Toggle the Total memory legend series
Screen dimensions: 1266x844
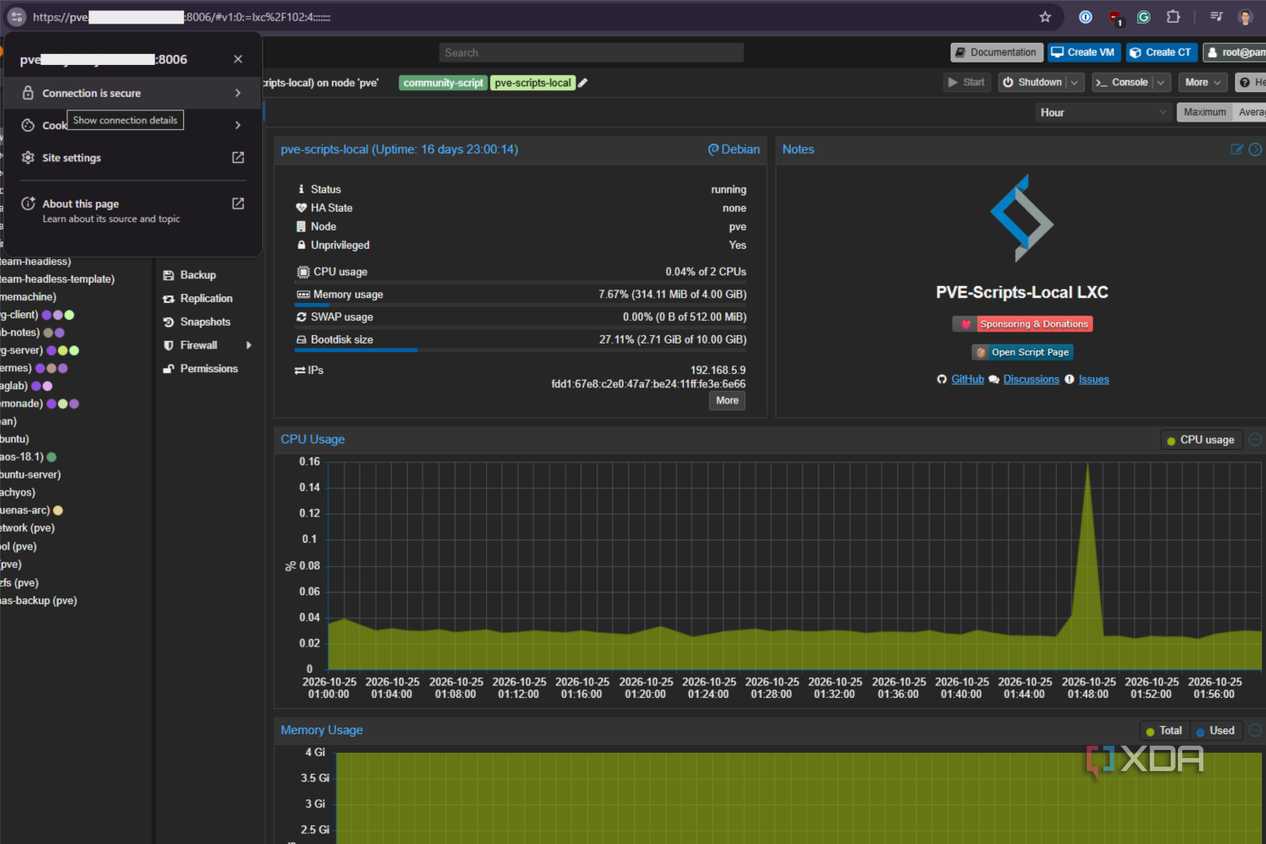[1163, 731]
